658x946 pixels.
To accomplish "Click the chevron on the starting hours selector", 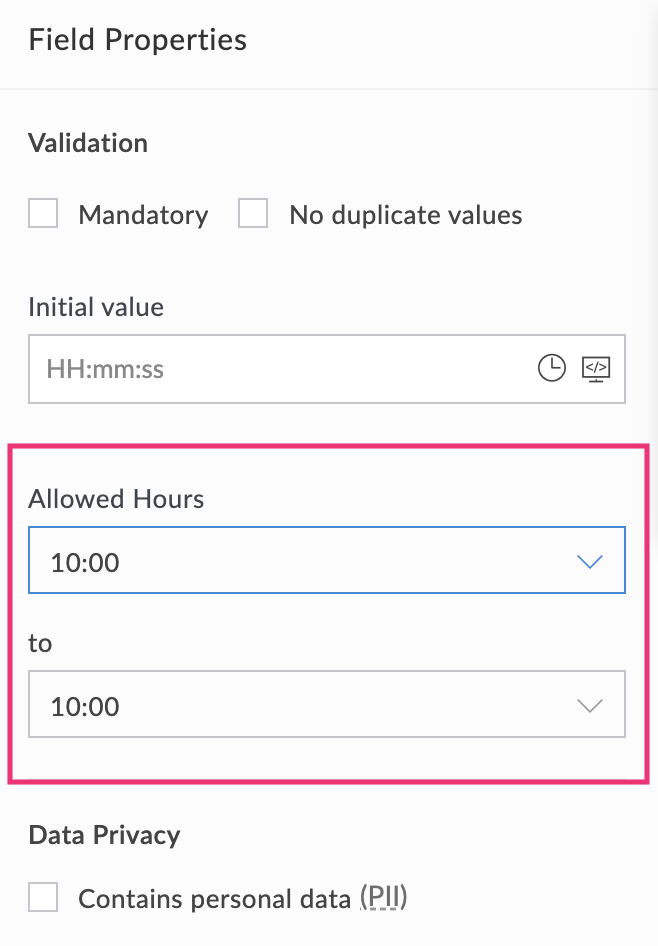I will point(589,560).
